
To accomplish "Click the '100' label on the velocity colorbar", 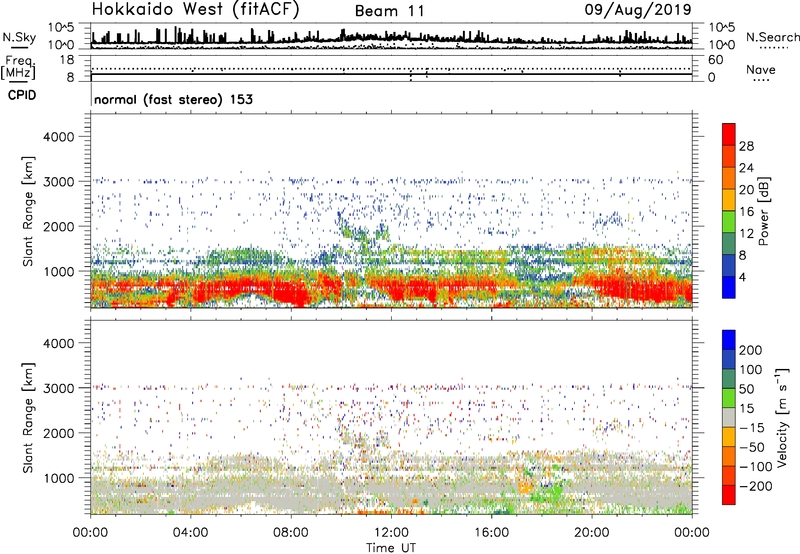I will click(x=751, y=369).
